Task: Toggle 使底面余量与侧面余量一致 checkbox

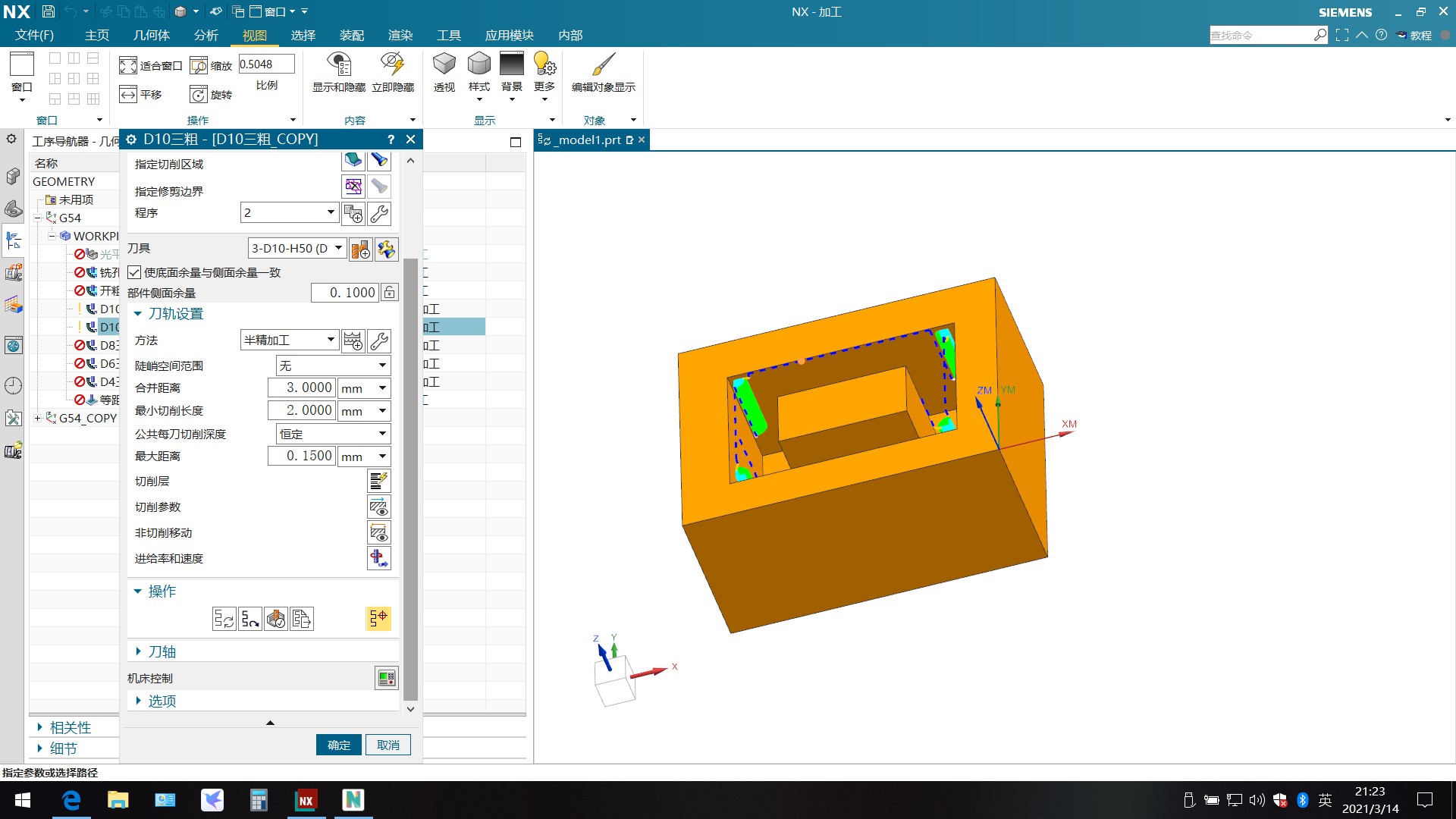Action: coord(134,272)
